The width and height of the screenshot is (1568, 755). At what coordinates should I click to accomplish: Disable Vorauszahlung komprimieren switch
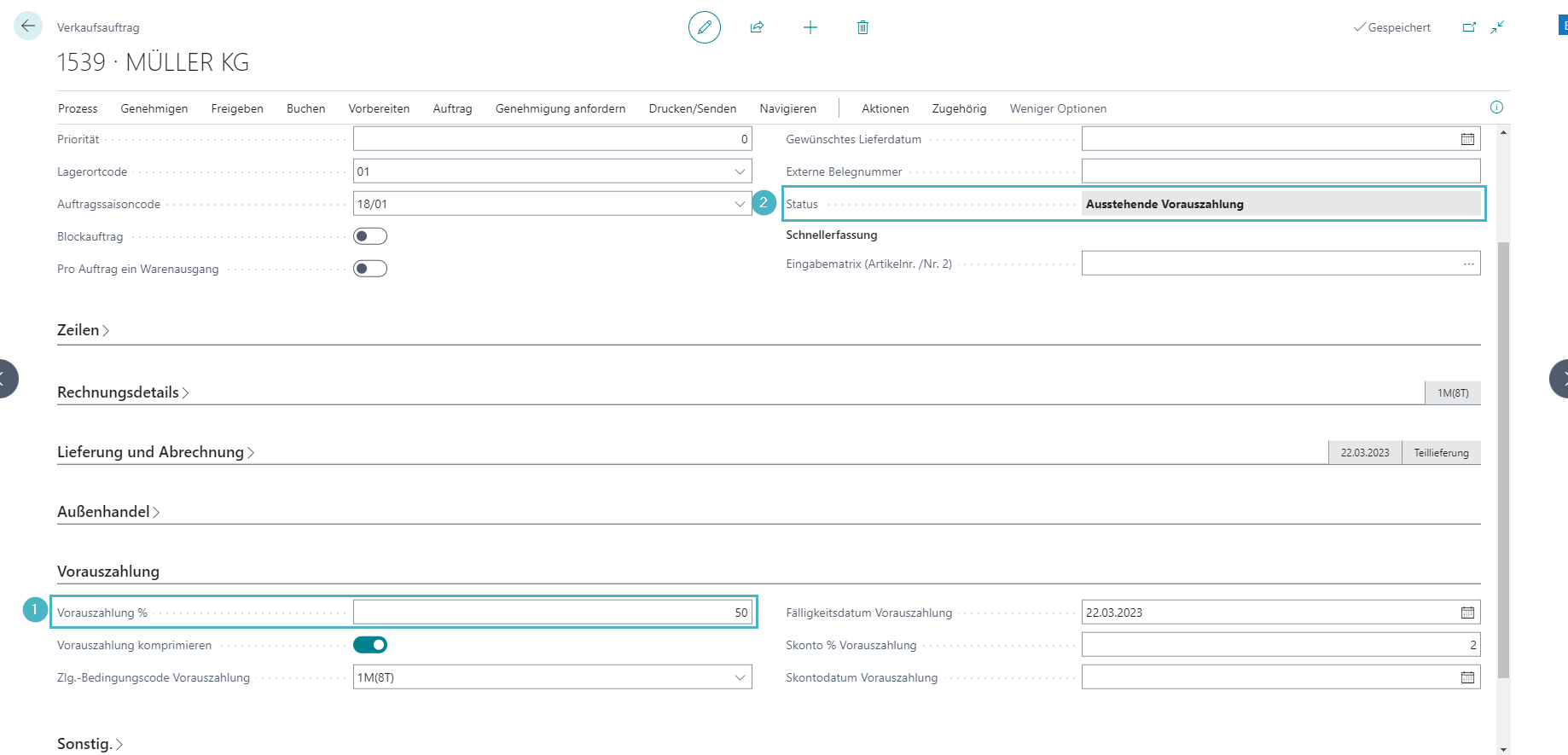370,645
